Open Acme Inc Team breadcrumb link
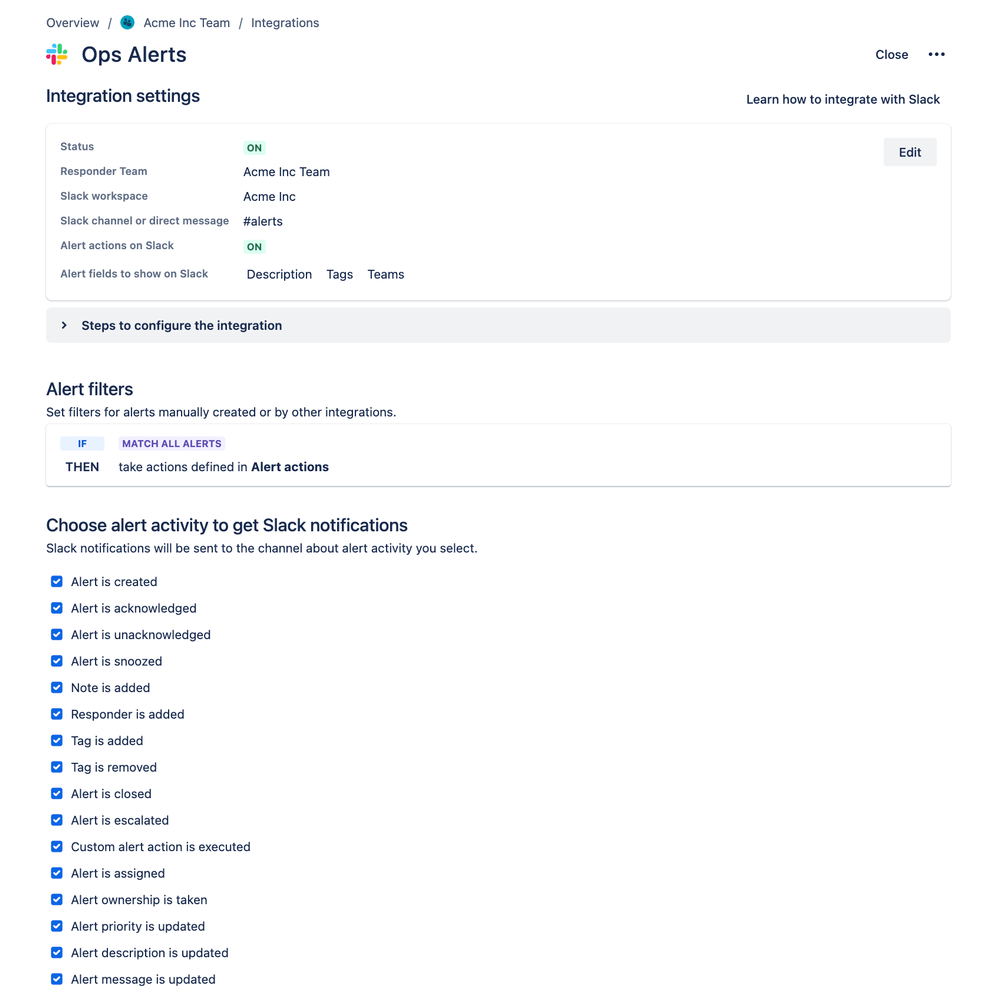 [x=187, y=23]
